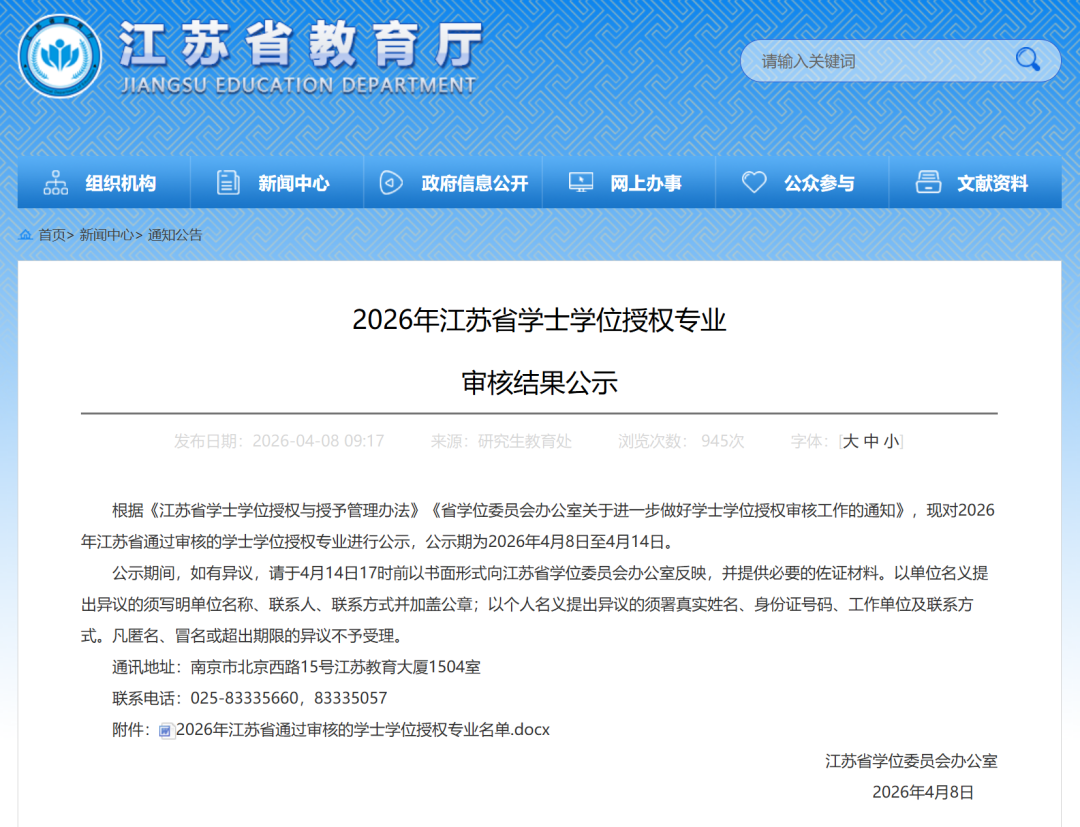Click the 文献资料 archive icon

[x=930, y=182]
